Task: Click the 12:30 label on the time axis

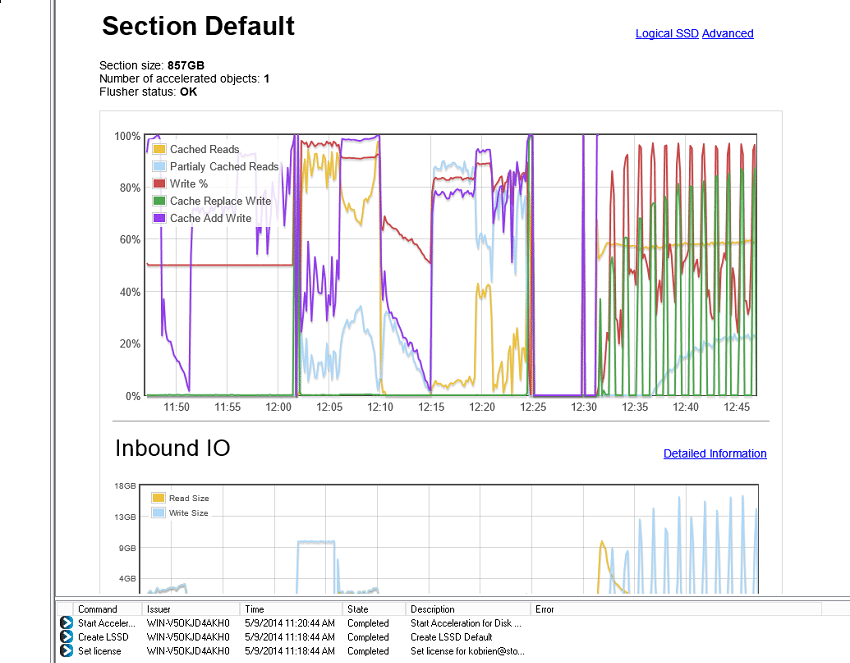Action: click(x=584, y=407)
